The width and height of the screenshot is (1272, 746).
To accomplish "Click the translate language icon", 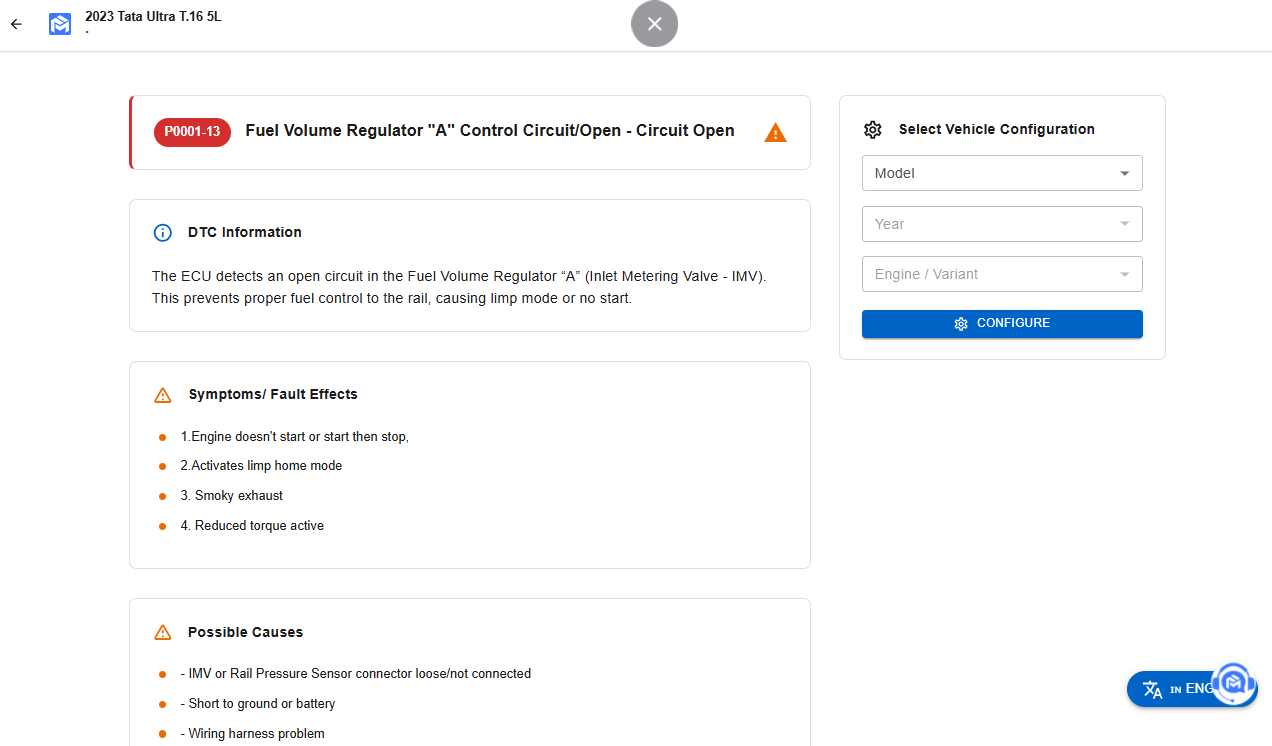I will 1153,689.
